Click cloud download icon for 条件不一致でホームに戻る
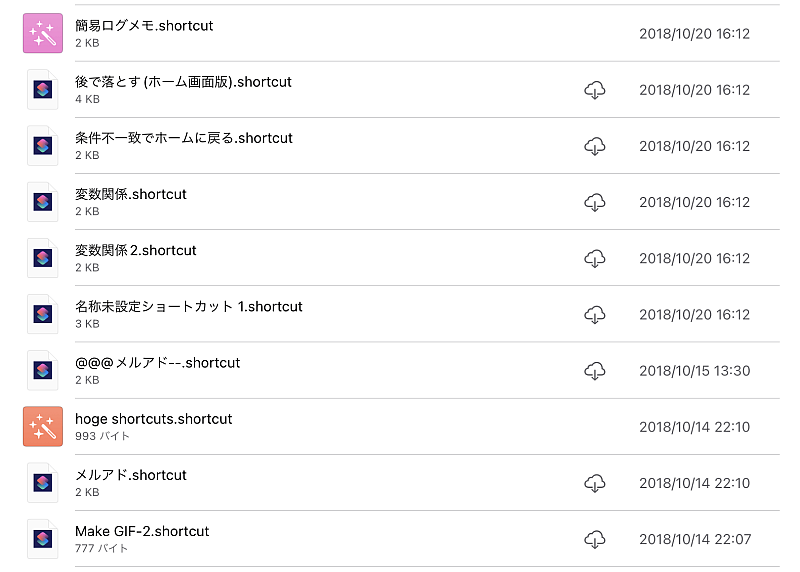 594,146
